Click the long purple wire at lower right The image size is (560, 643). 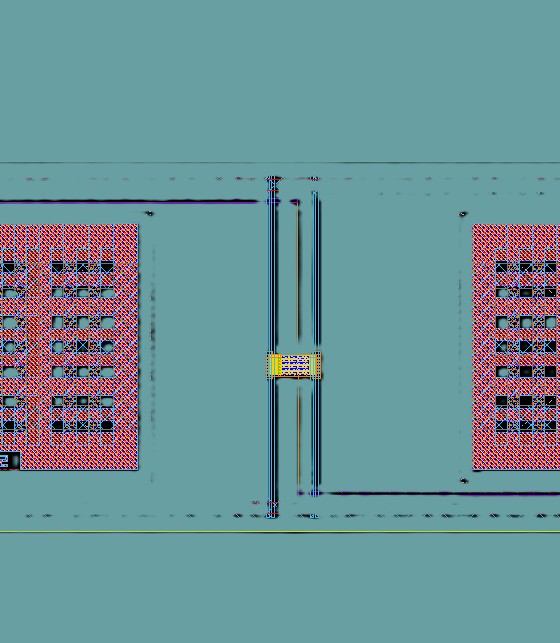(439, 493)
